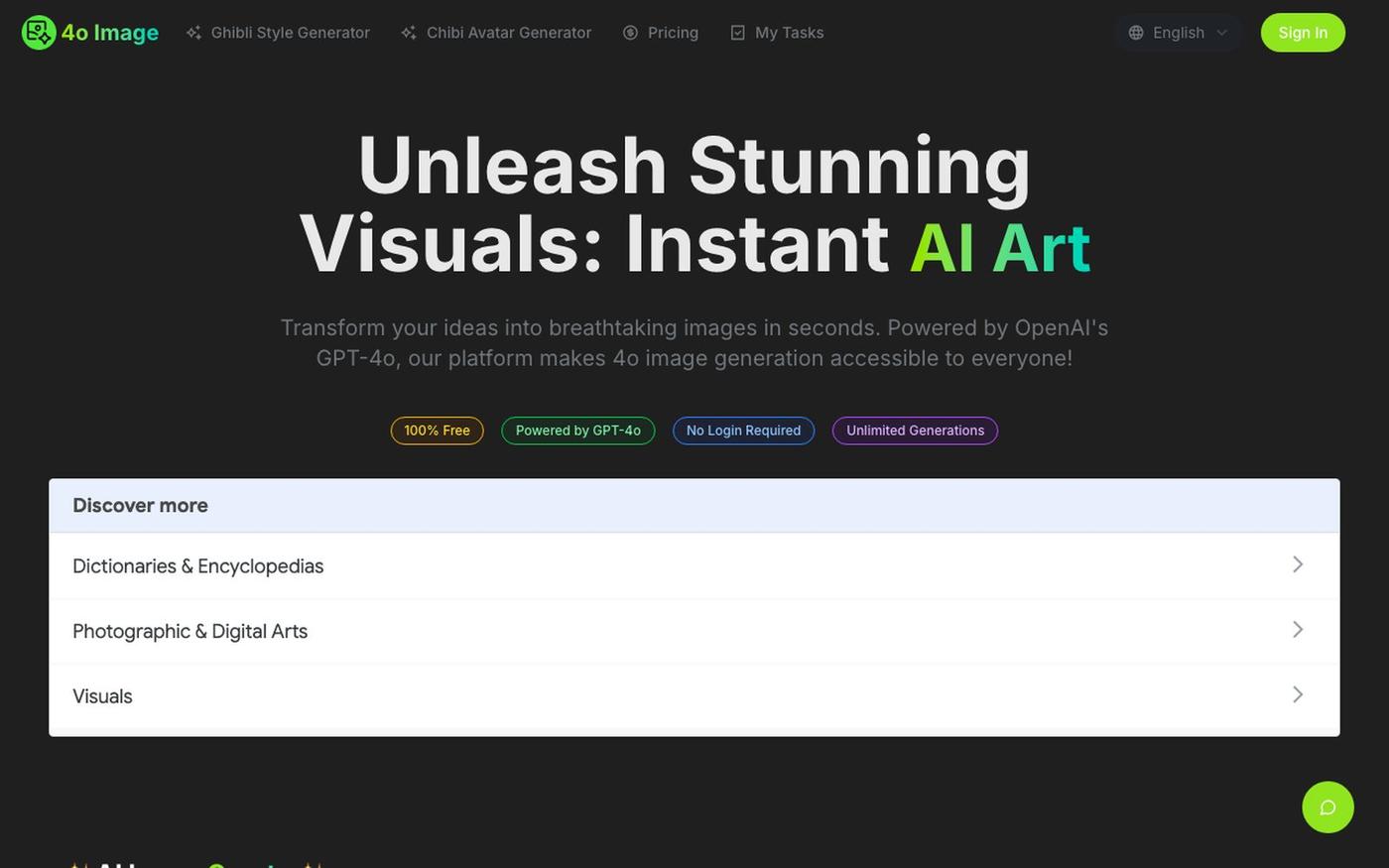Click the 4o Image logo icon
Image resolution: width=1389 pixels, height=868 pixels.
pyautogui.click(x=39, y=33)
